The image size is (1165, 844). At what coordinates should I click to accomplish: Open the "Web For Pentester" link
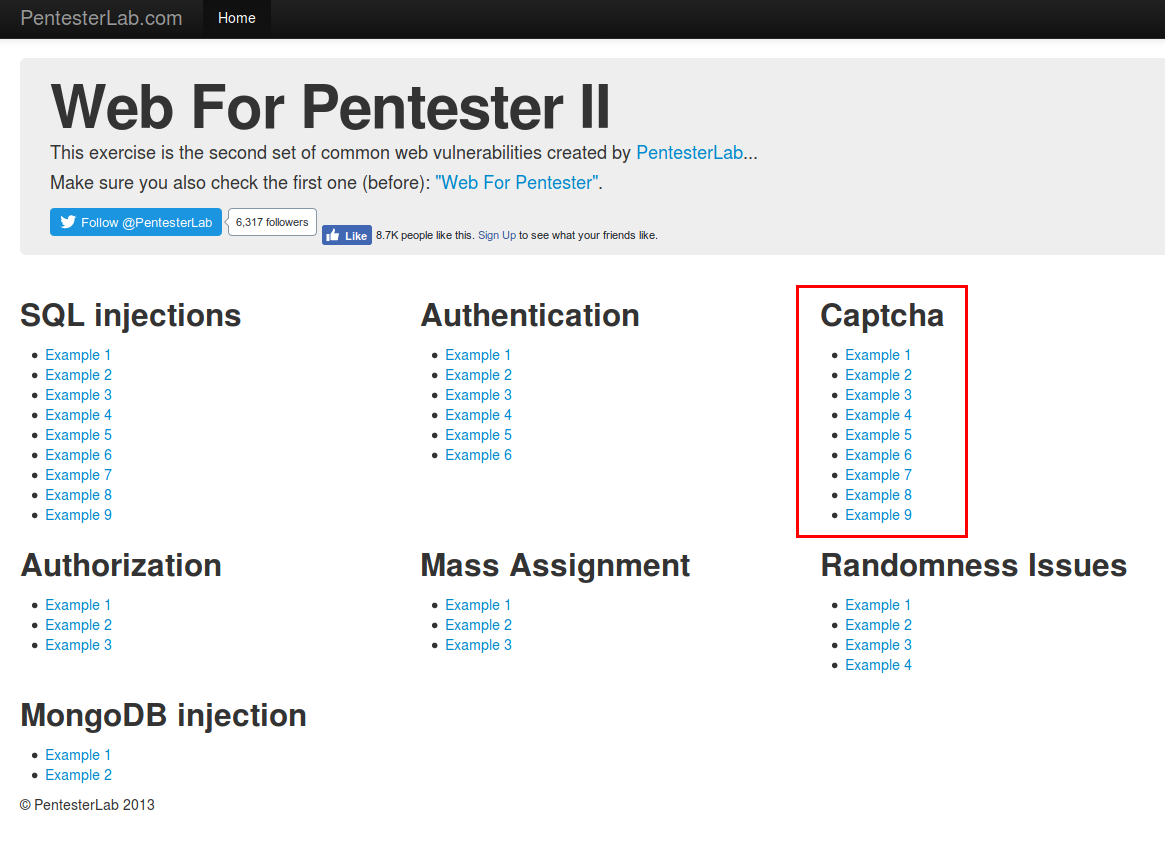coord(516,183)
